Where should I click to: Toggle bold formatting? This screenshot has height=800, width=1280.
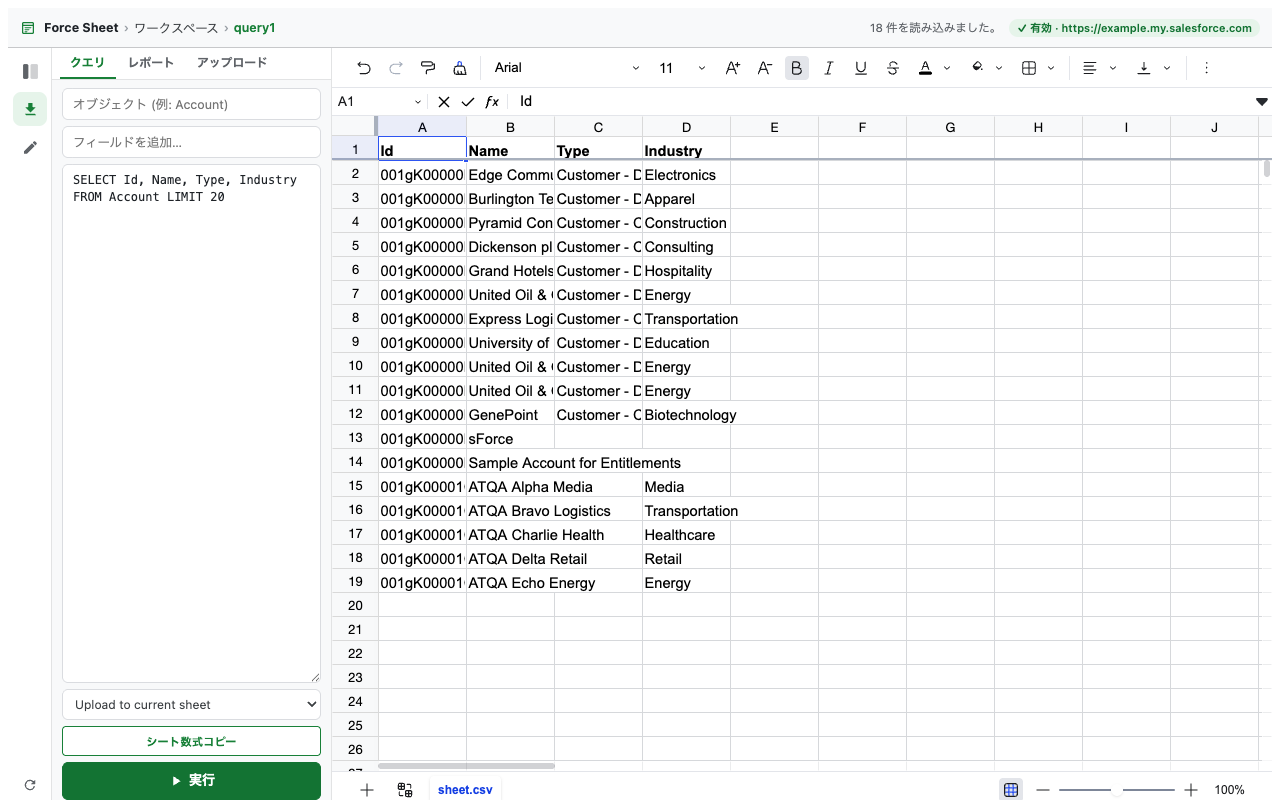click(797, 68)
